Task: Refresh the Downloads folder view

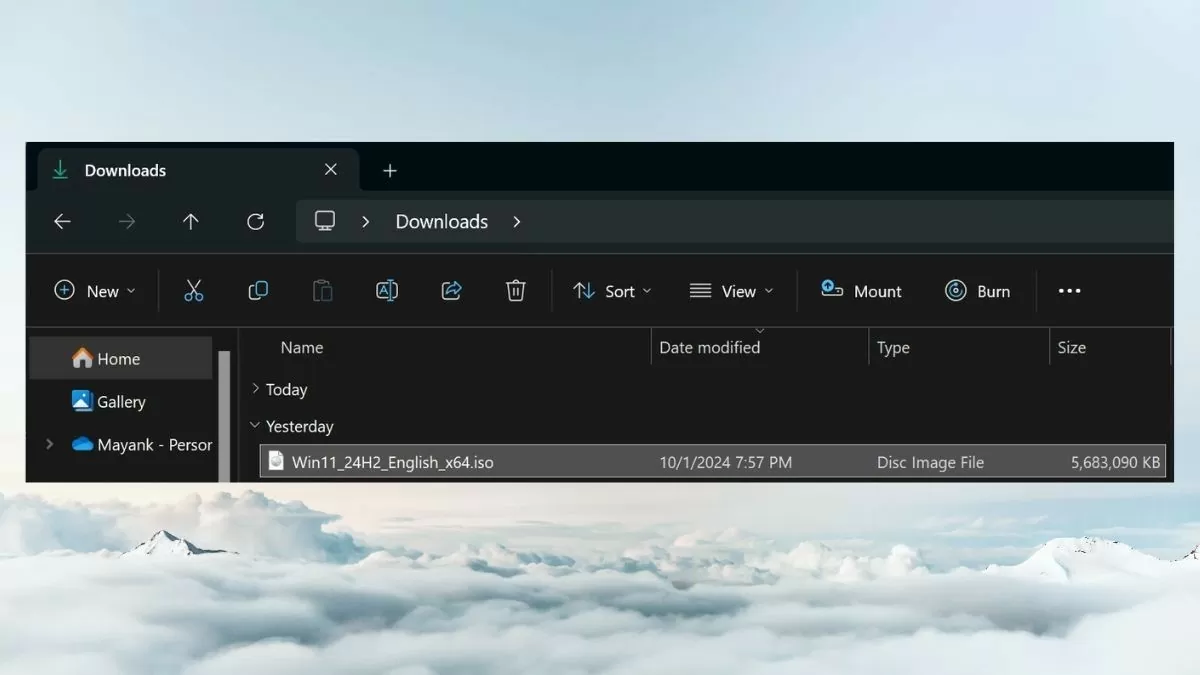Action: pyautogui.click(x=255, y=221)
